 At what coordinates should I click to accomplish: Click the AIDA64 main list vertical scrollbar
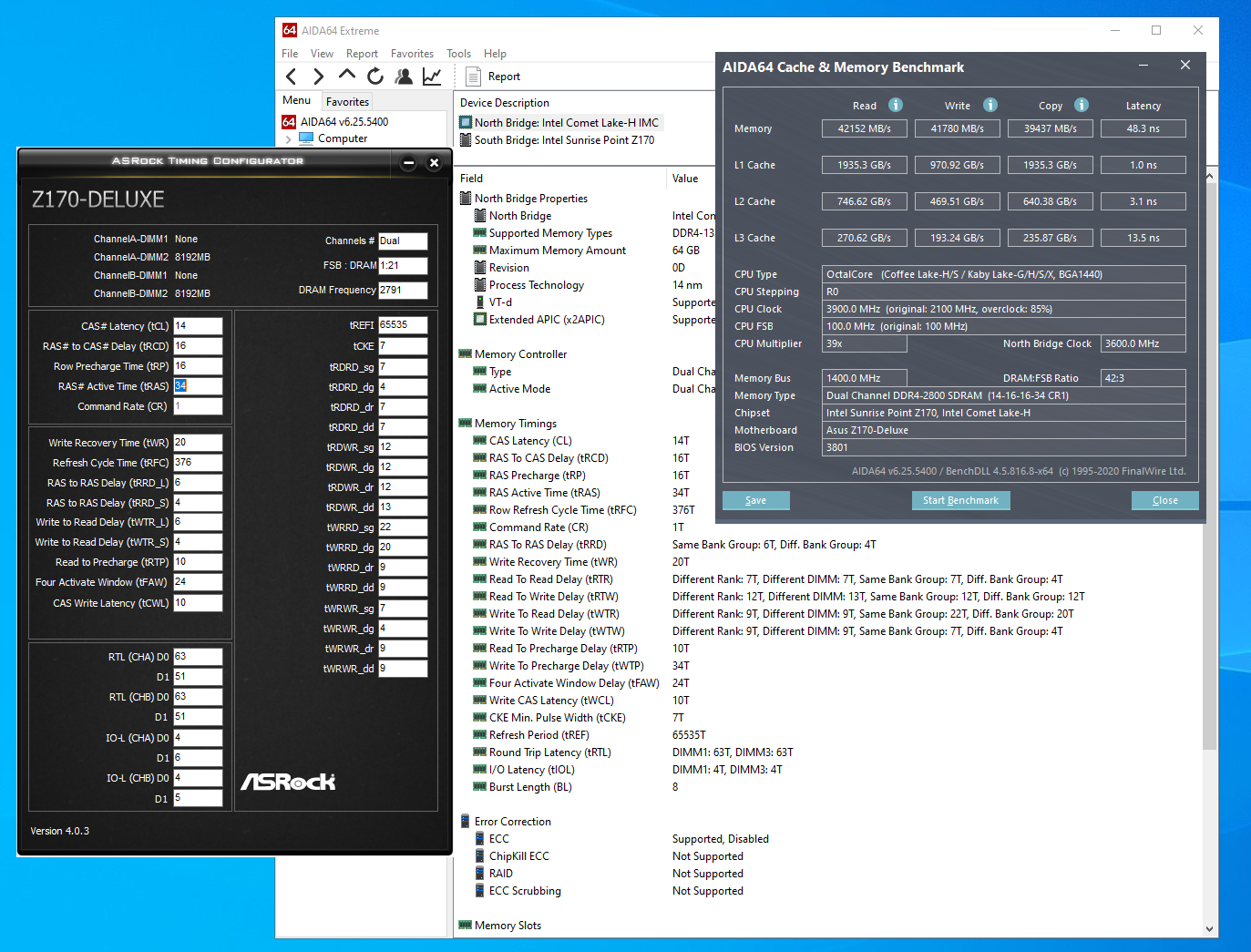click(x=1210, y=465)
